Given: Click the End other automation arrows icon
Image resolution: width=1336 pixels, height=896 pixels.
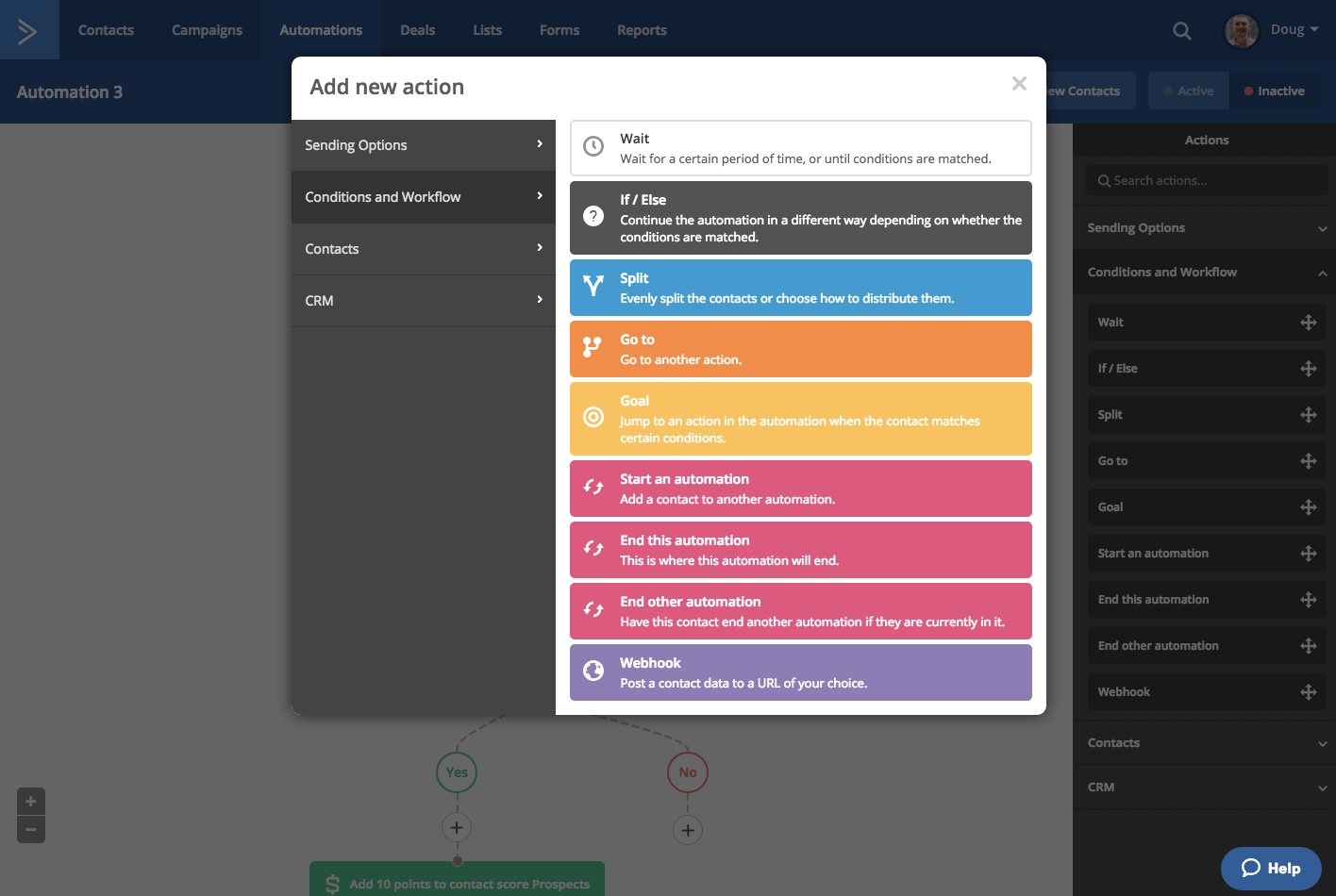Looking at the screenshot, I should [x=593, y=609].
